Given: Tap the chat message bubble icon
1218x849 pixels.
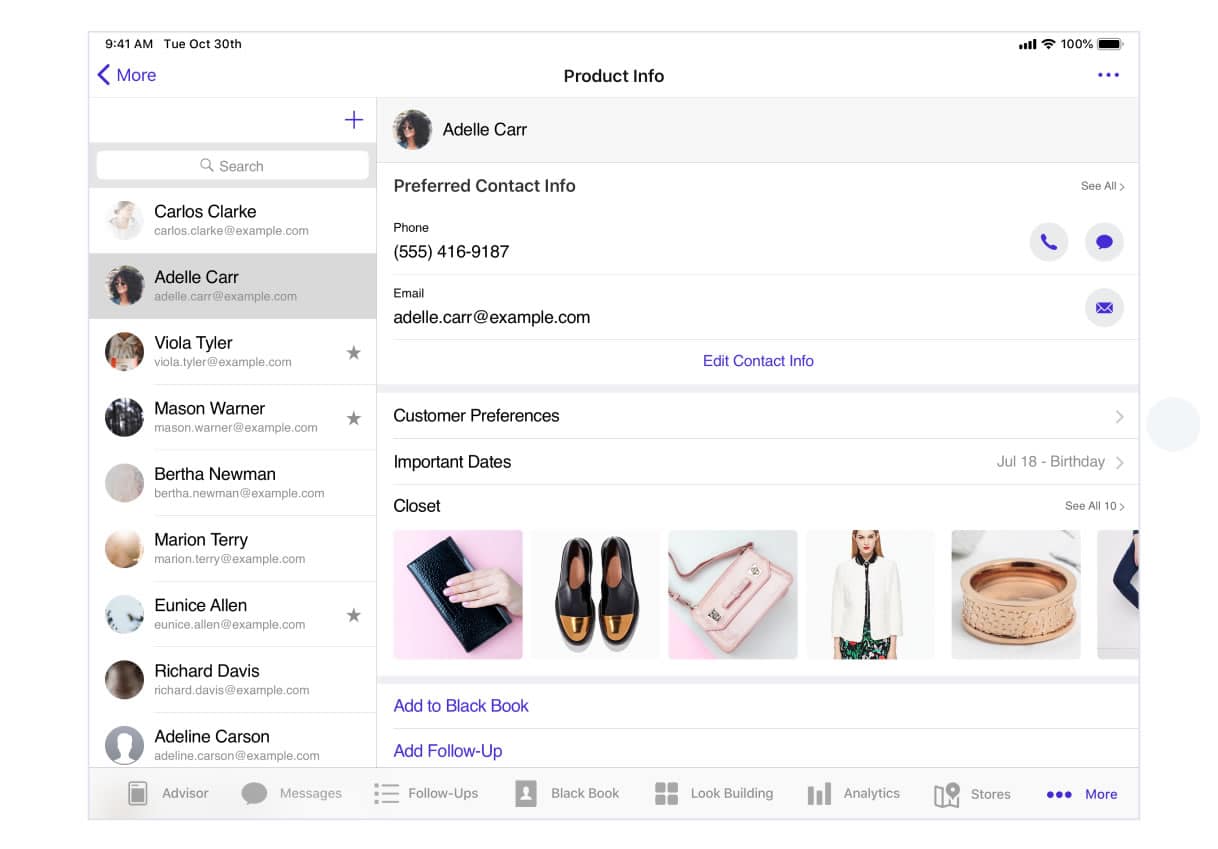Looking at the screenshot, I should pyautogui.click(x=1104, y=242).
